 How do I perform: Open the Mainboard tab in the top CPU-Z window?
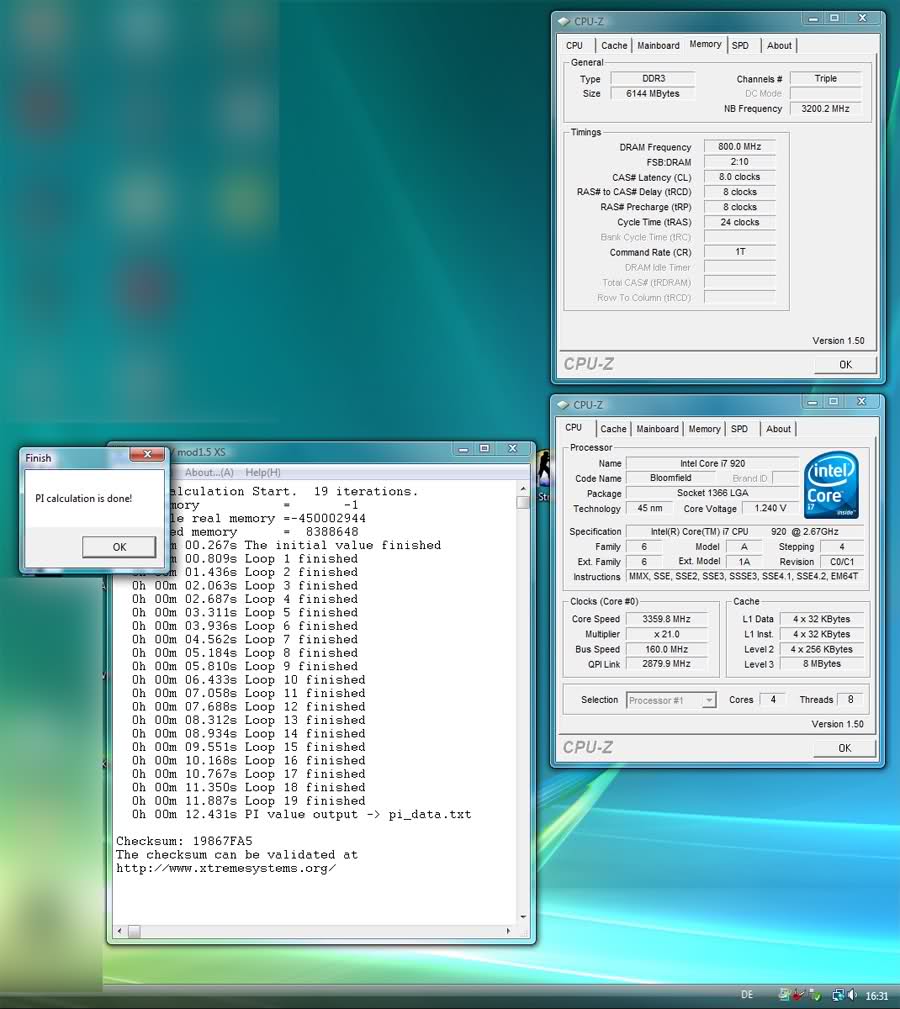point(658,46)
